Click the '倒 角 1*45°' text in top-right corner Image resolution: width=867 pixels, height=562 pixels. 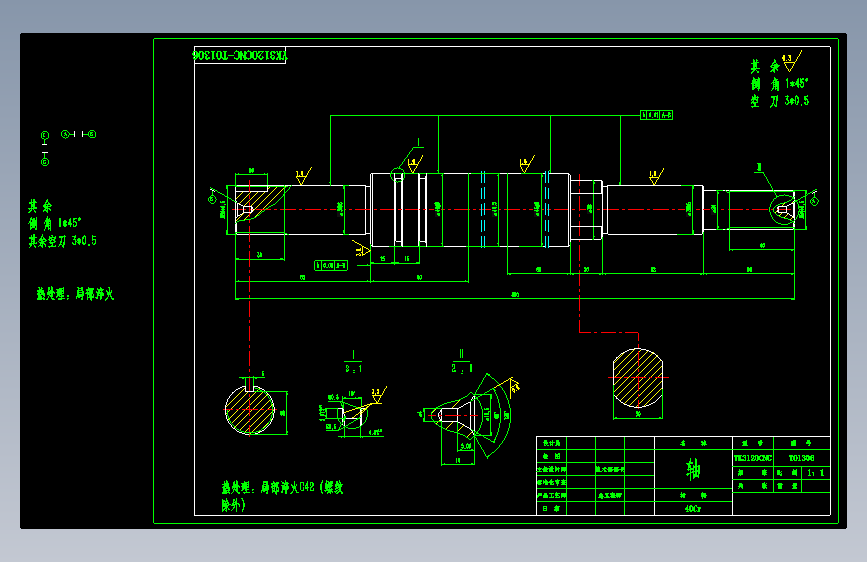pyautogui.click(x=779, y=84)
